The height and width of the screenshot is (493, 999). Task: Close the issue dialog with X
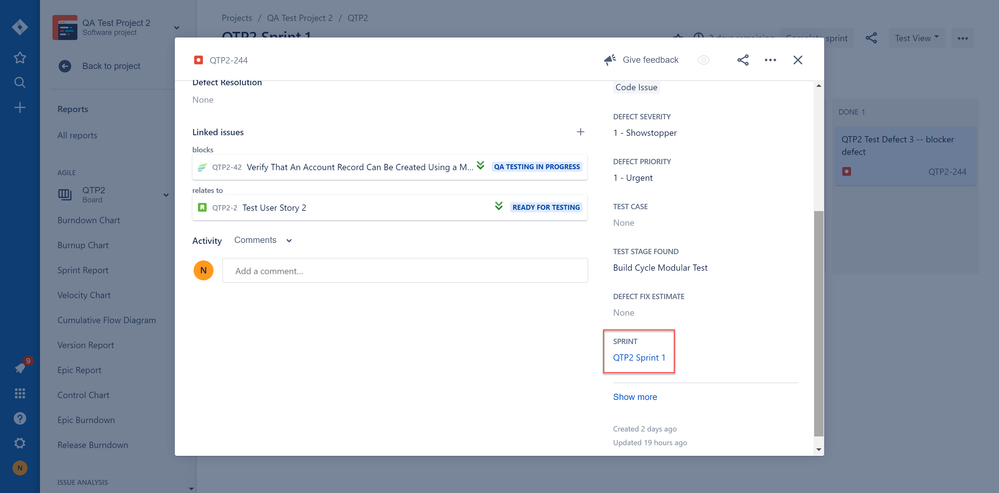798,60
